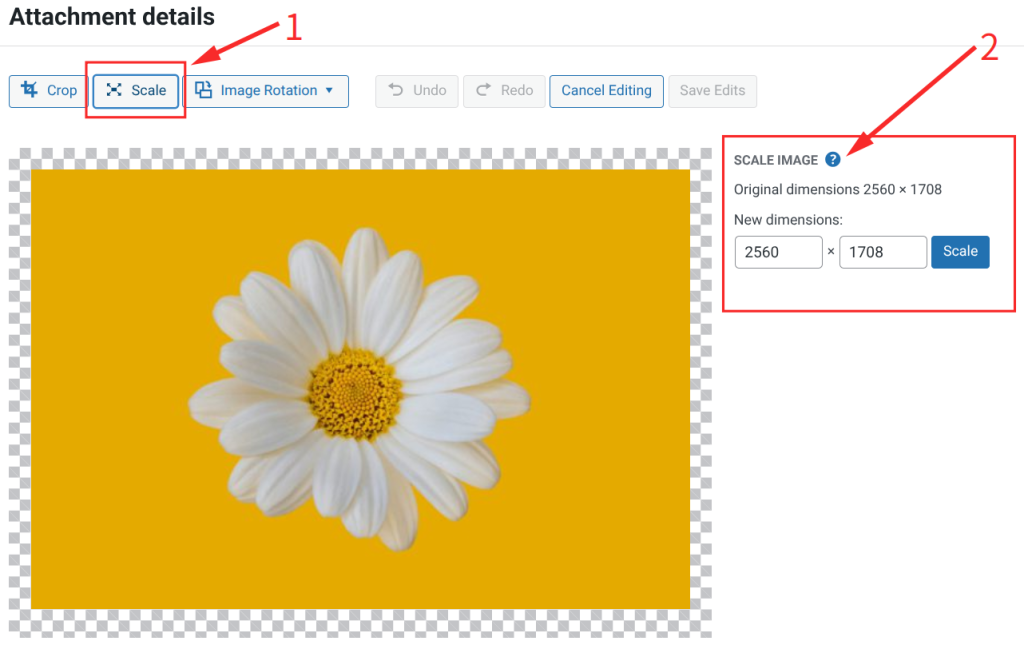Viewport: 1024px width, 653px height.
Task: Click the Save Edits button
Action: [712, 91]
